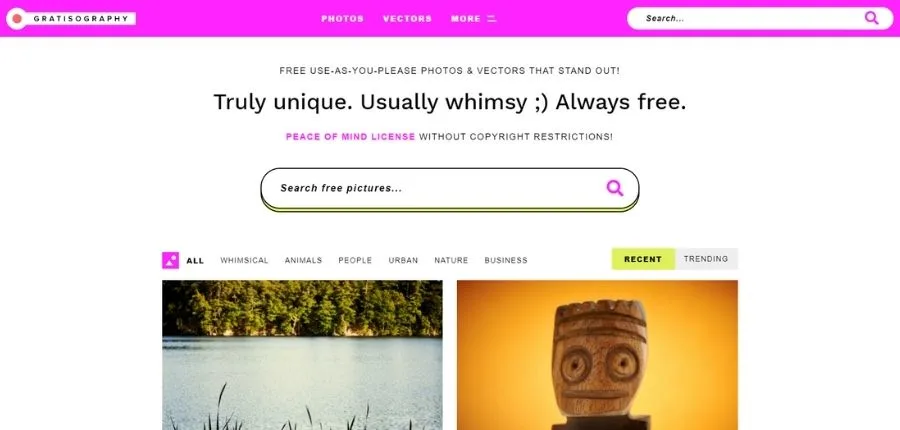Open the PEACE OF MIND LICENSE link
This screenshot has height=430, width=900.
click(350, 137)
